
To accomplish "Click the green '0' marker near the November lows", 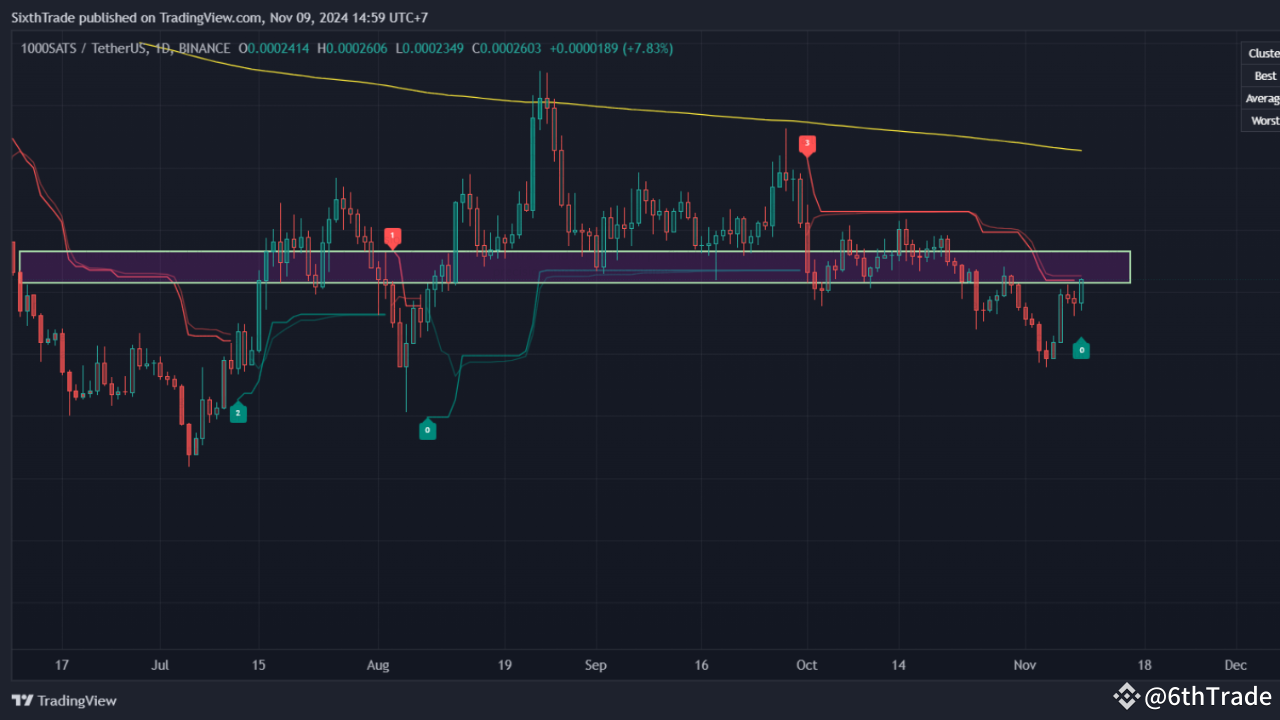I will point(1081,349).
